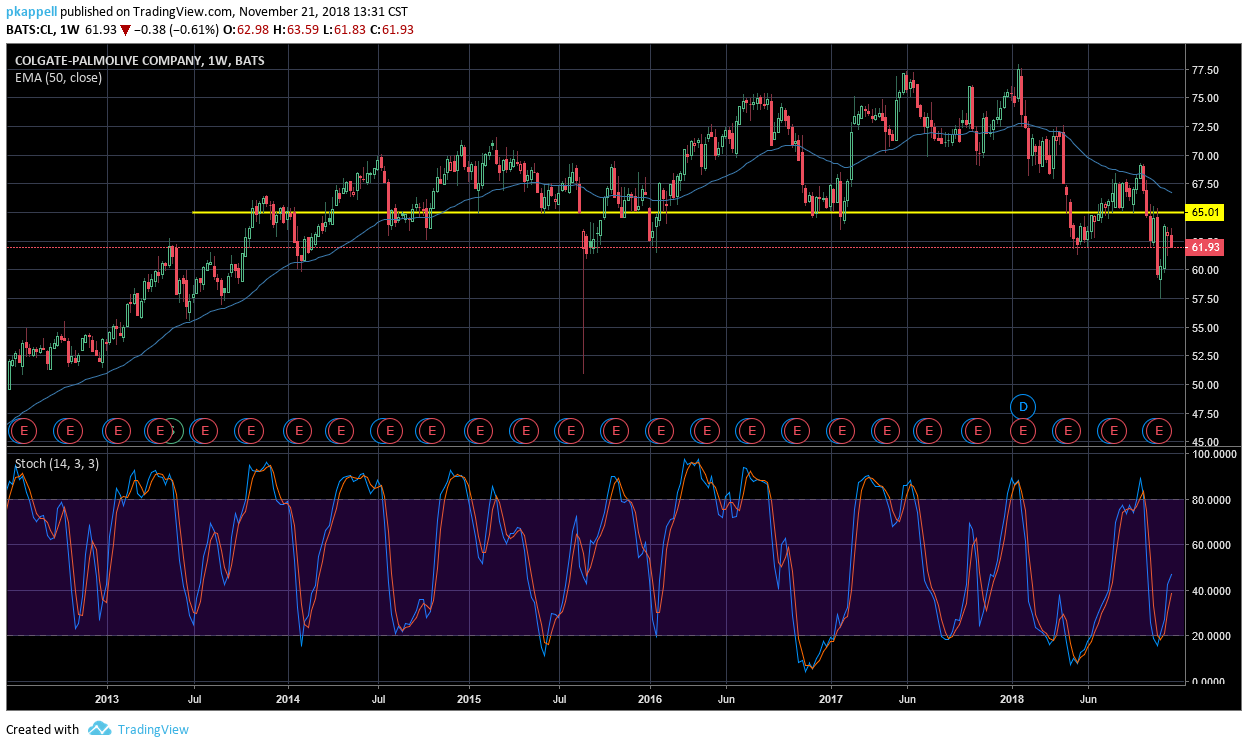Screen dimensions: 1248x747
Task: Select the yellow horizontal line at 65.01
Action: [688, 212]
